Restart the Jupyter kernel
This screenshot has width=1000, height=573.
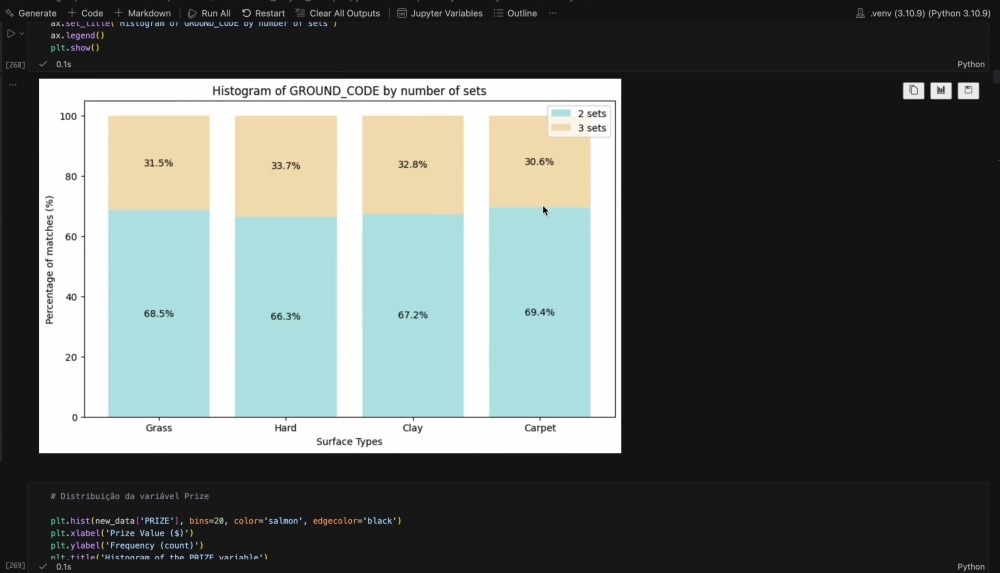pyautogui.click(x=263, y=13)
